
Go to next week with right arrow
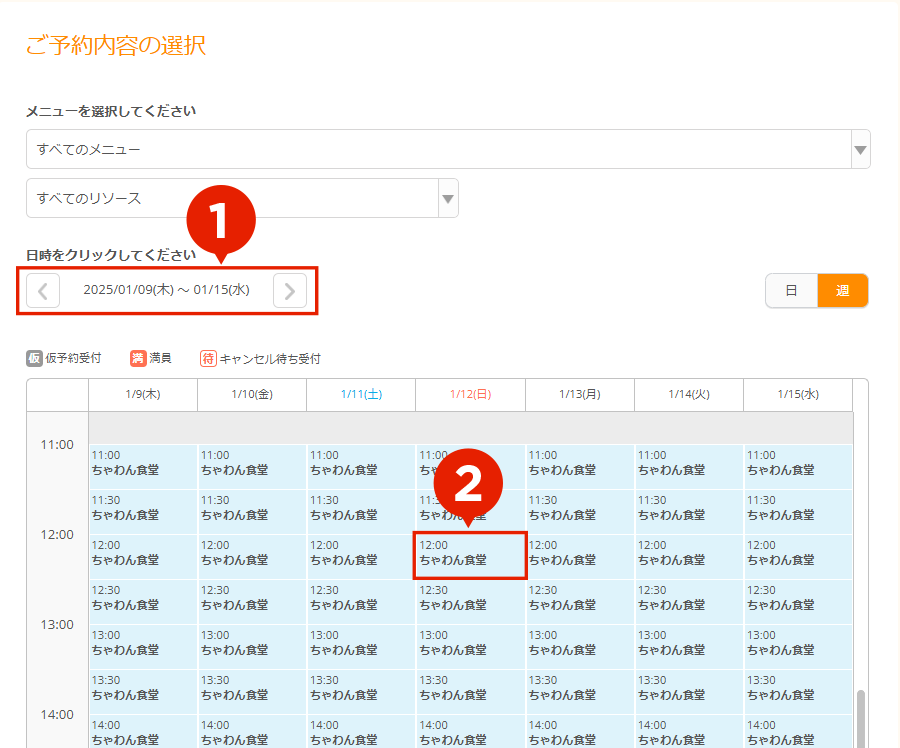(290, 291)
